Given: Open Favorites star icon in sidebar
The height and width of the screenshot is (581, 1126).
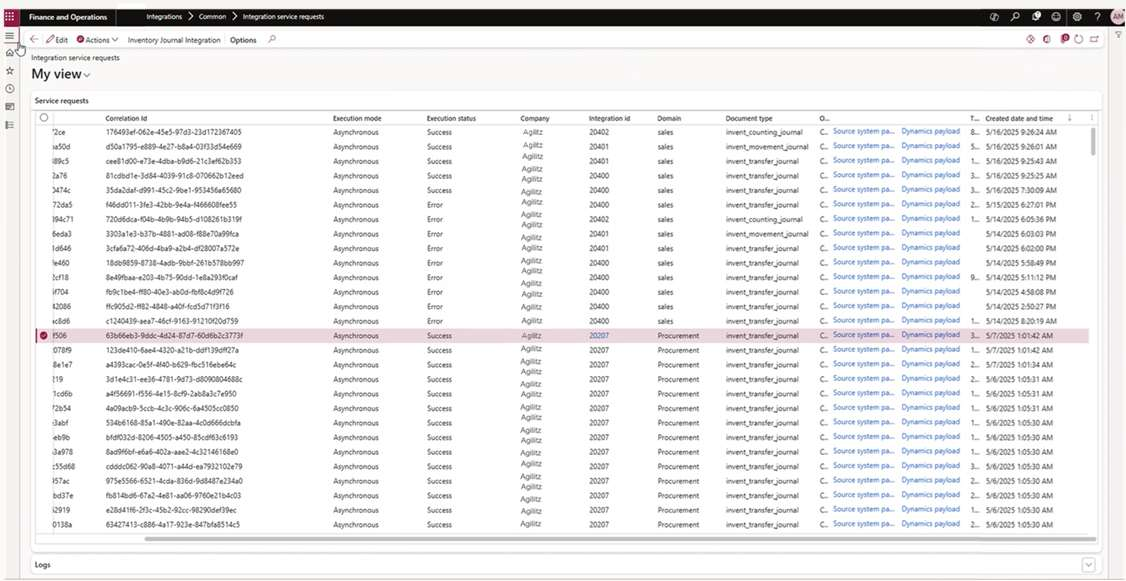Looking at the screenshot, I should pyautogui.click(x=9, y=71).
